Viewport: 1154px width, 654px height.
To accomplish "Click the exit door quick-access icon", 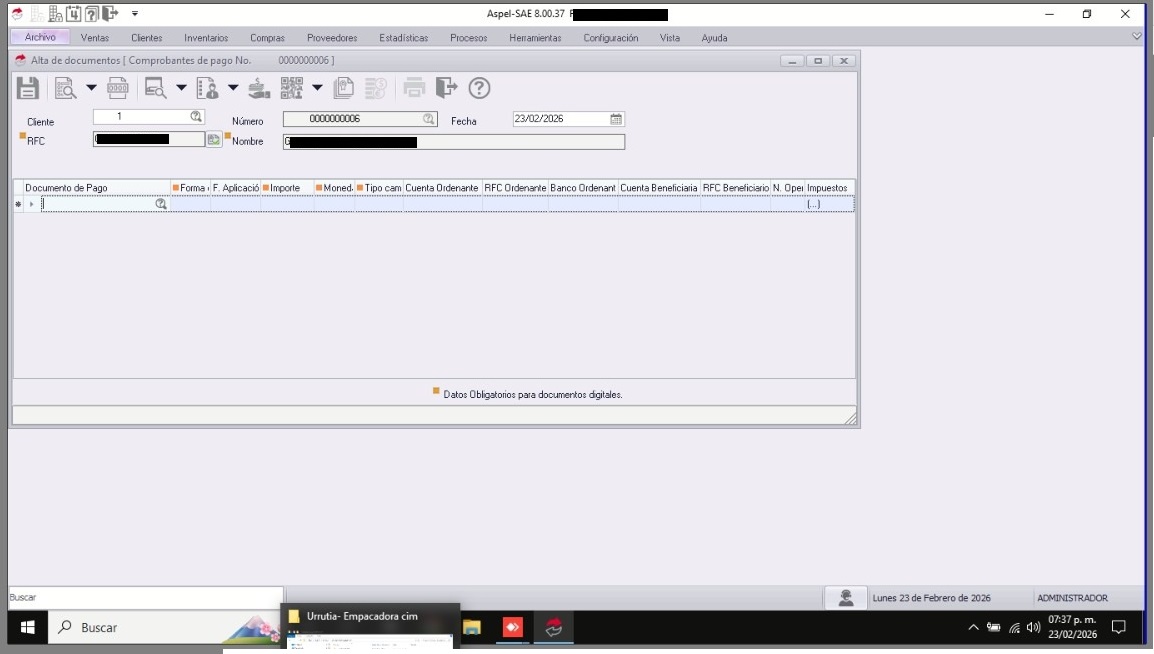I will [110, 13].
